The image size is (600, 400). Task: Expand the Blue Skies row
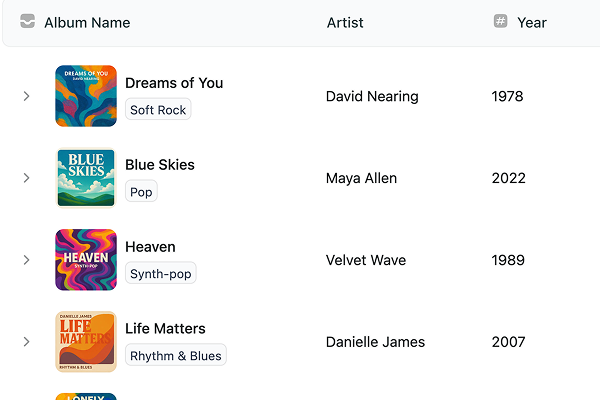click(x=27, y=178)
